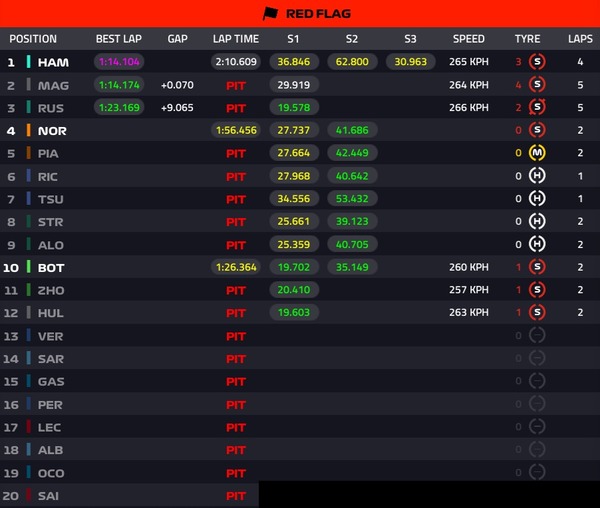Click the LAPS column header
The image size is (600, 508).
pos(580,39)
